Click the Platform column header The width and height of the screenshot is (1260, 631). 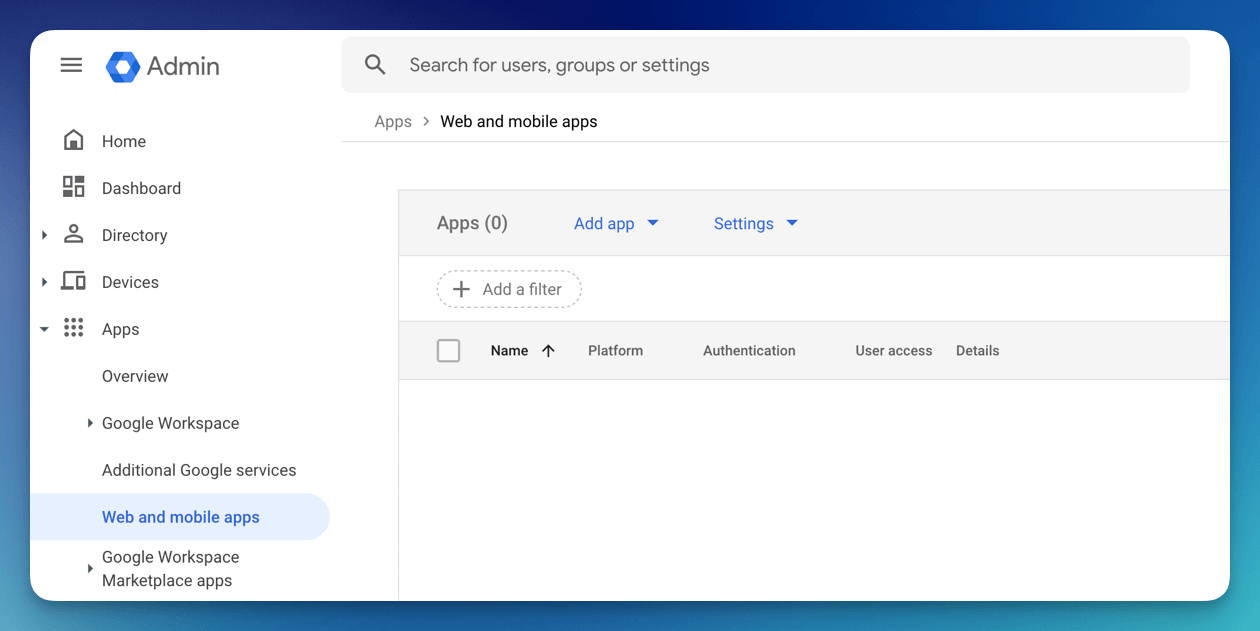[x=615, y=351]
